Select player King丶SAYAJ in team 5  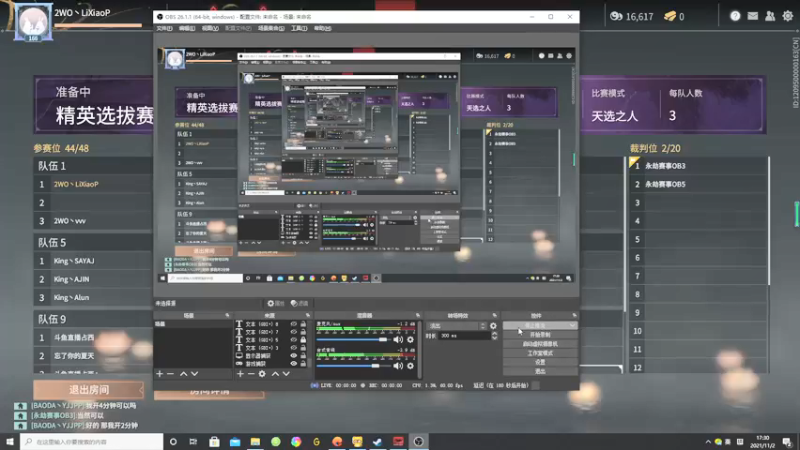(74, 261)
